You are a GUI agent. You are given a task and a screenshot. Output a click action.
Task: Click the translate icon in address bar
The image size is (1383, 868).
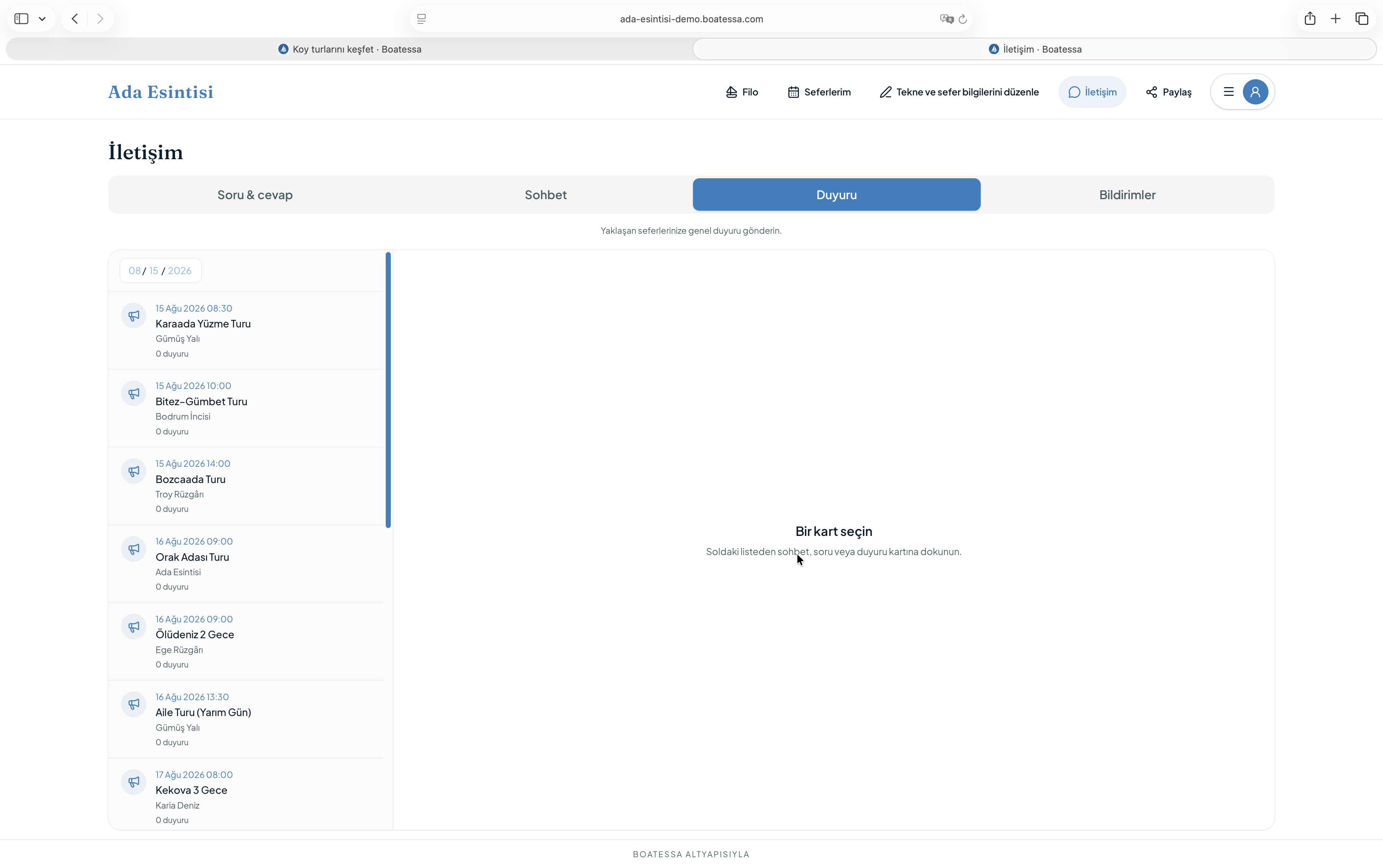[x=947, y=19]
